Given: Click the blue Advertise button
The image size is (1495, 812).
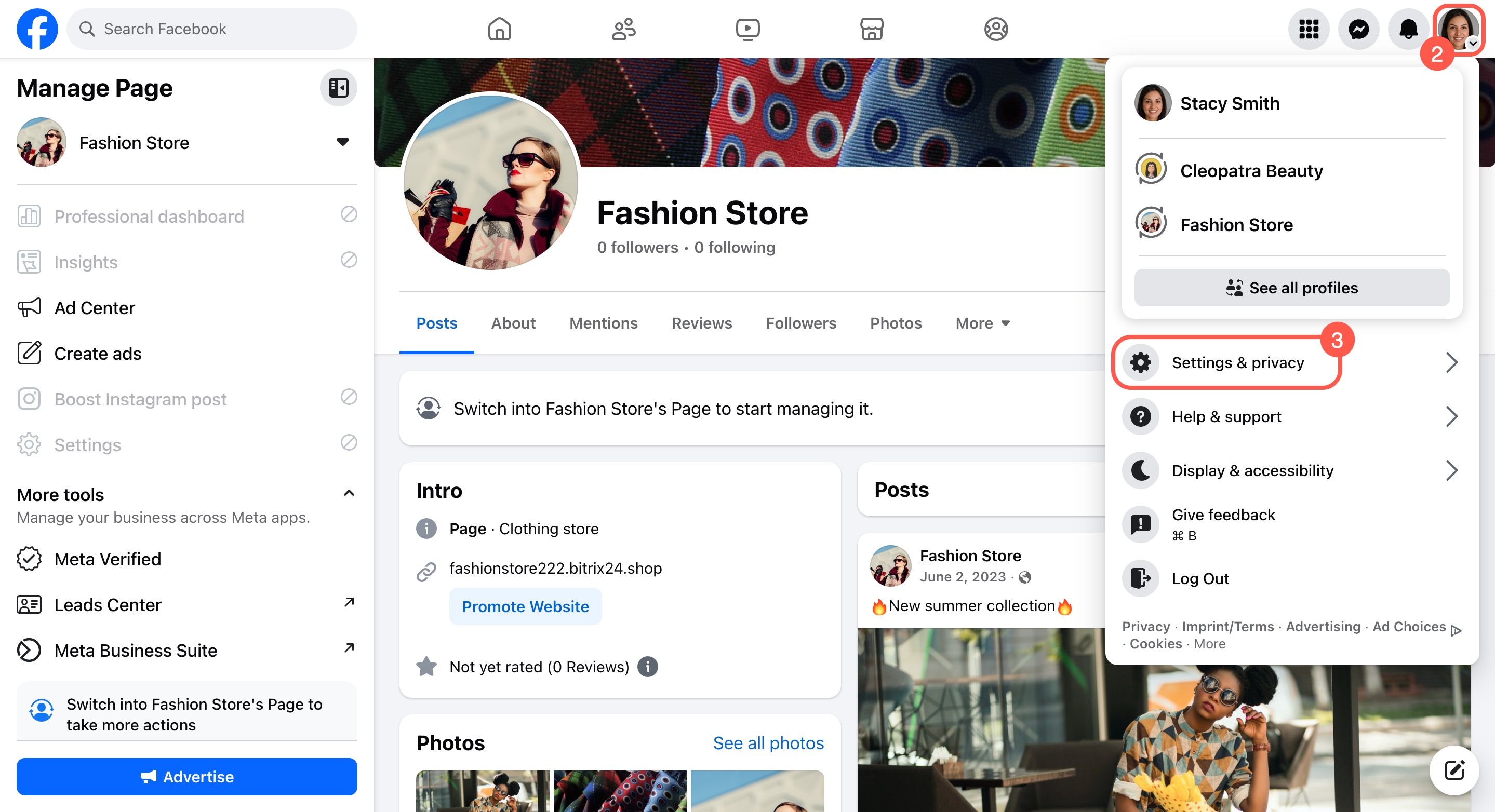Looking at the screenshot, I should [x=187, y=777].
